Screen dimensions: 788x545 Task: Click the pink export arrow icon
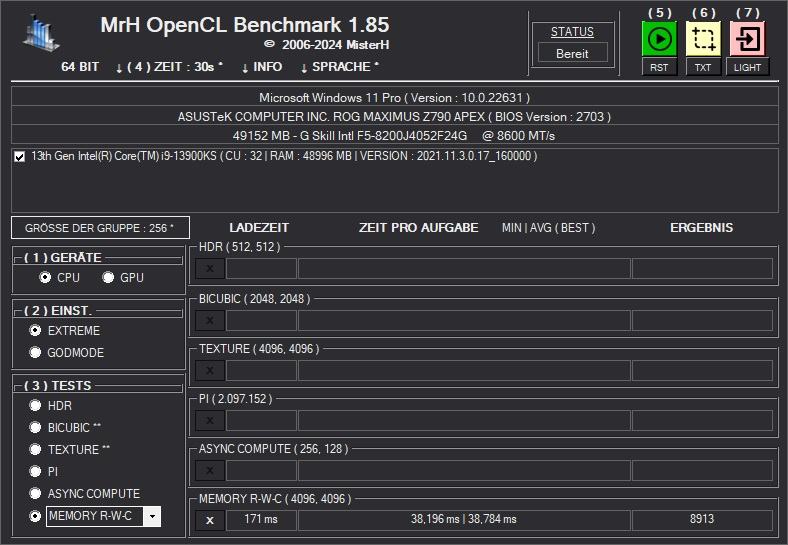747,39
